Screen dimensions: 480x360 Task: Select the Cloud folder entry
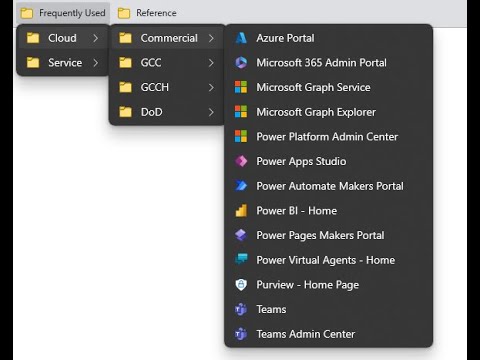63,38
